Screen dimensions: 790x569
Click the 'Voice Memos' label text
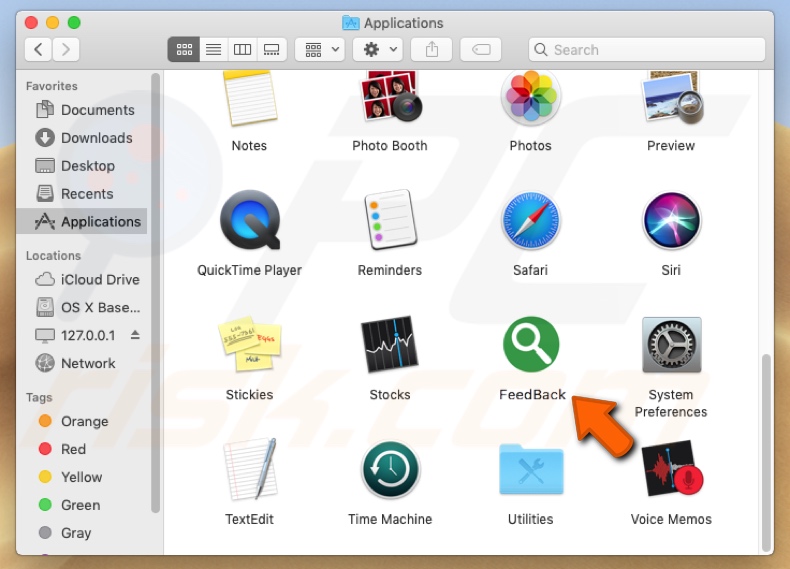pos(671,519)
